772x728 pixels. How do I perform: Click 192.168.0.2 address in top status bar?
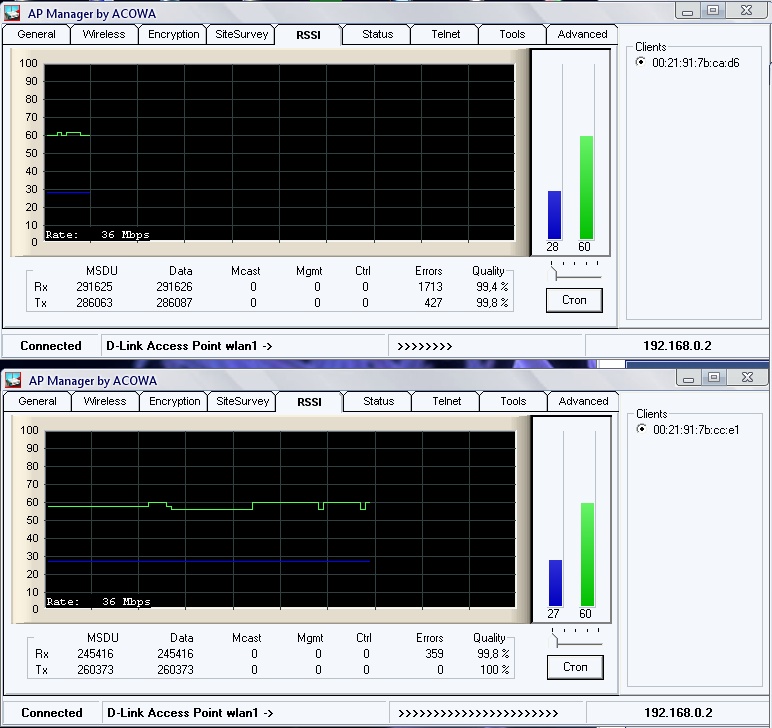[x=677, y=346]
